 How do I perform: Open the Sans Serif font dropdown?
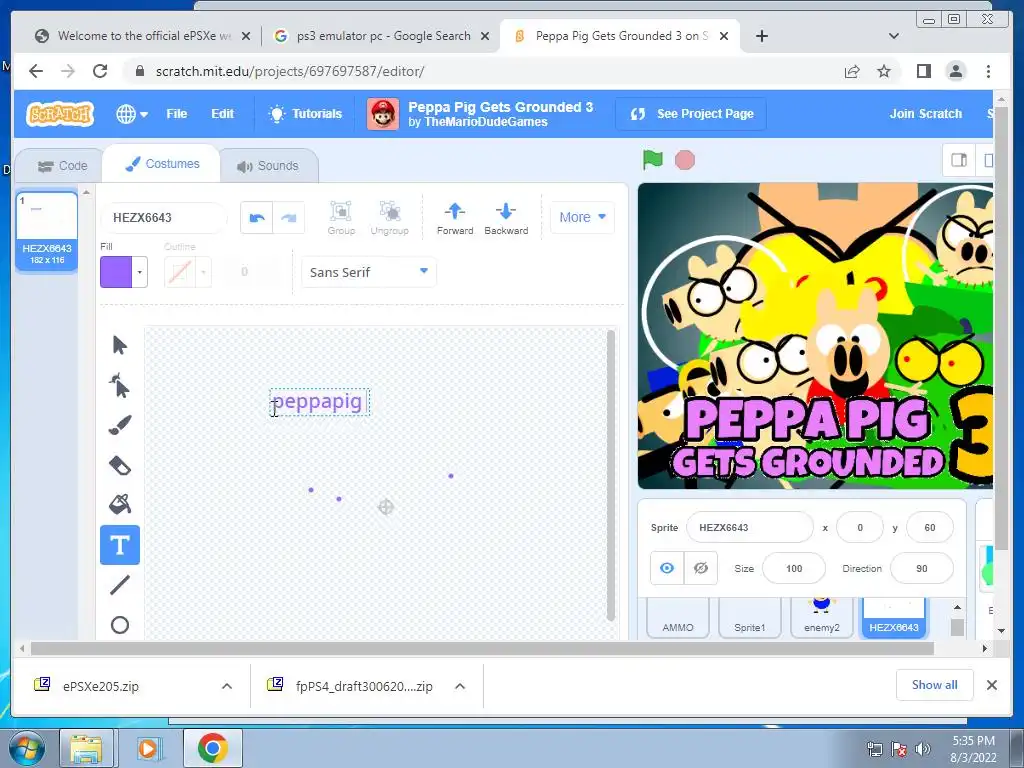click(x=368, y=272)
